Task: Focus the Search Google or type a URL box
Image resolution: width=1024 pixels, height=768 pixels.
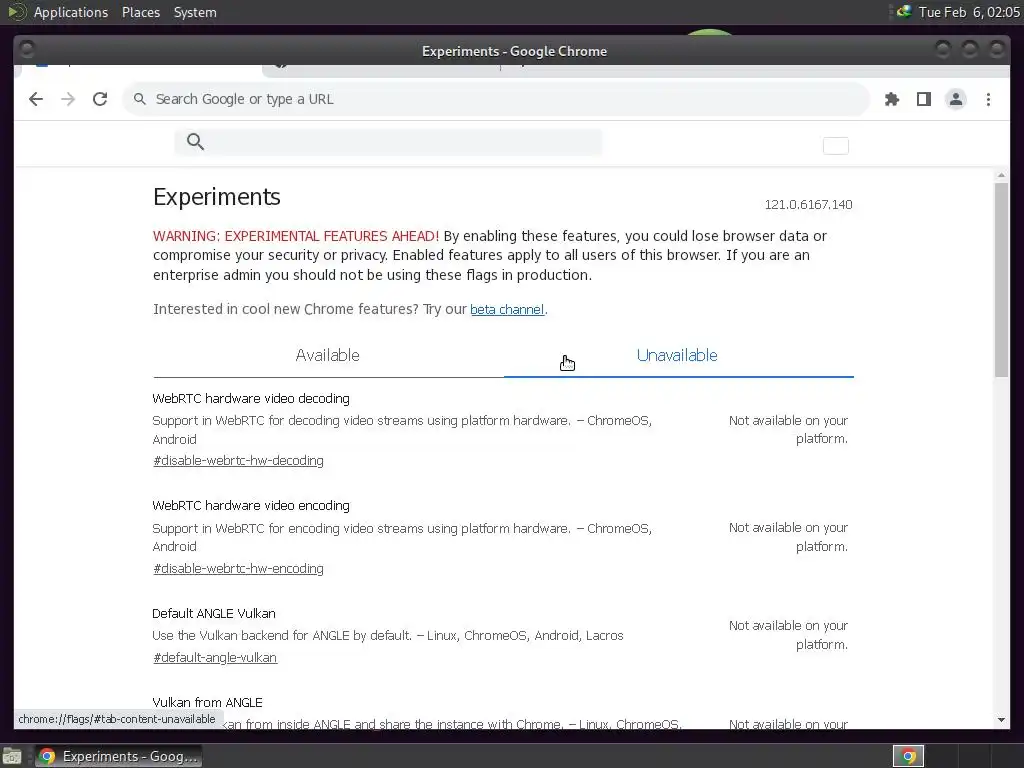Action: (x=496, y=99)
